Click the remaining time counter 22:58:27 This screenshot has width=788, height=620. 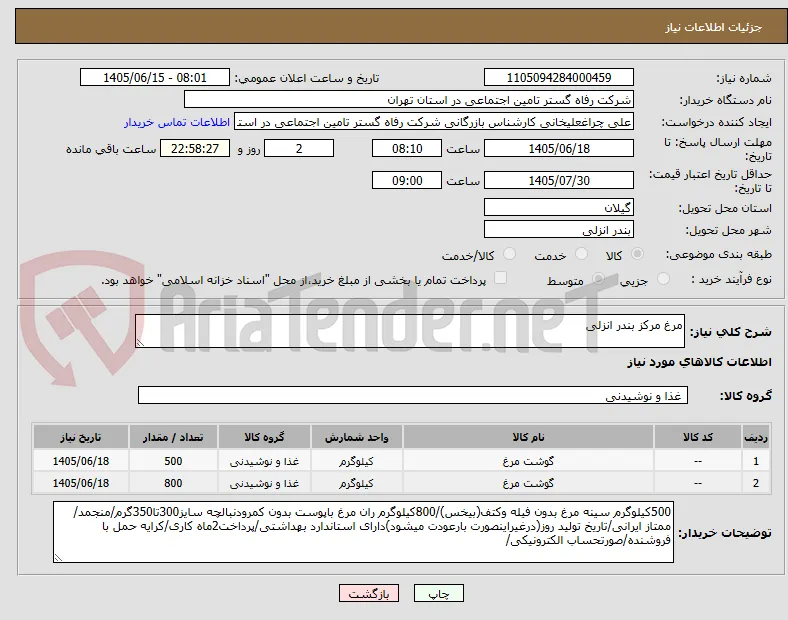pyautogui.click(x=195, y=148)
